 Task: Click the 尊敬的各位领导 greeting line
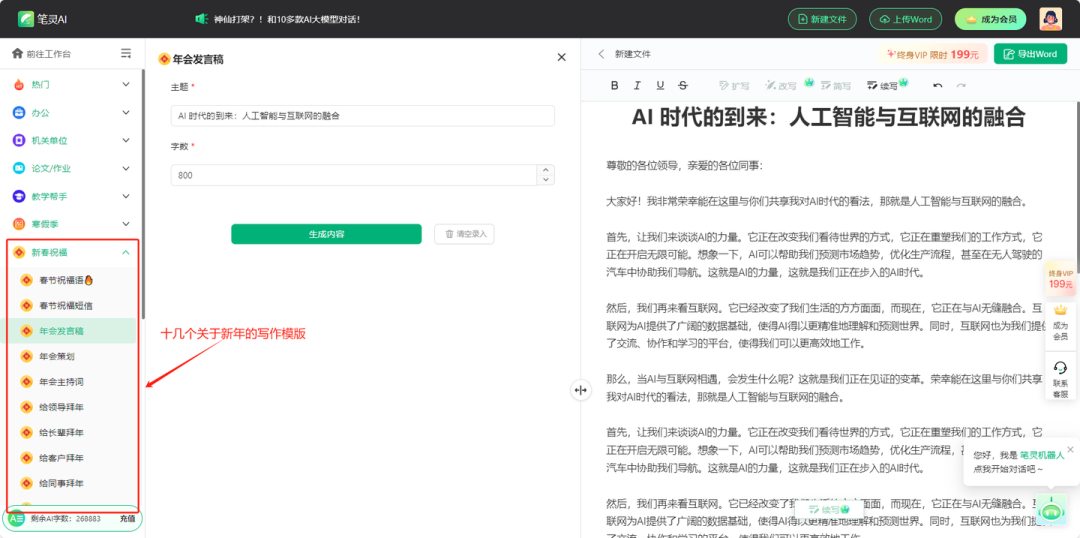click(684, 166)
